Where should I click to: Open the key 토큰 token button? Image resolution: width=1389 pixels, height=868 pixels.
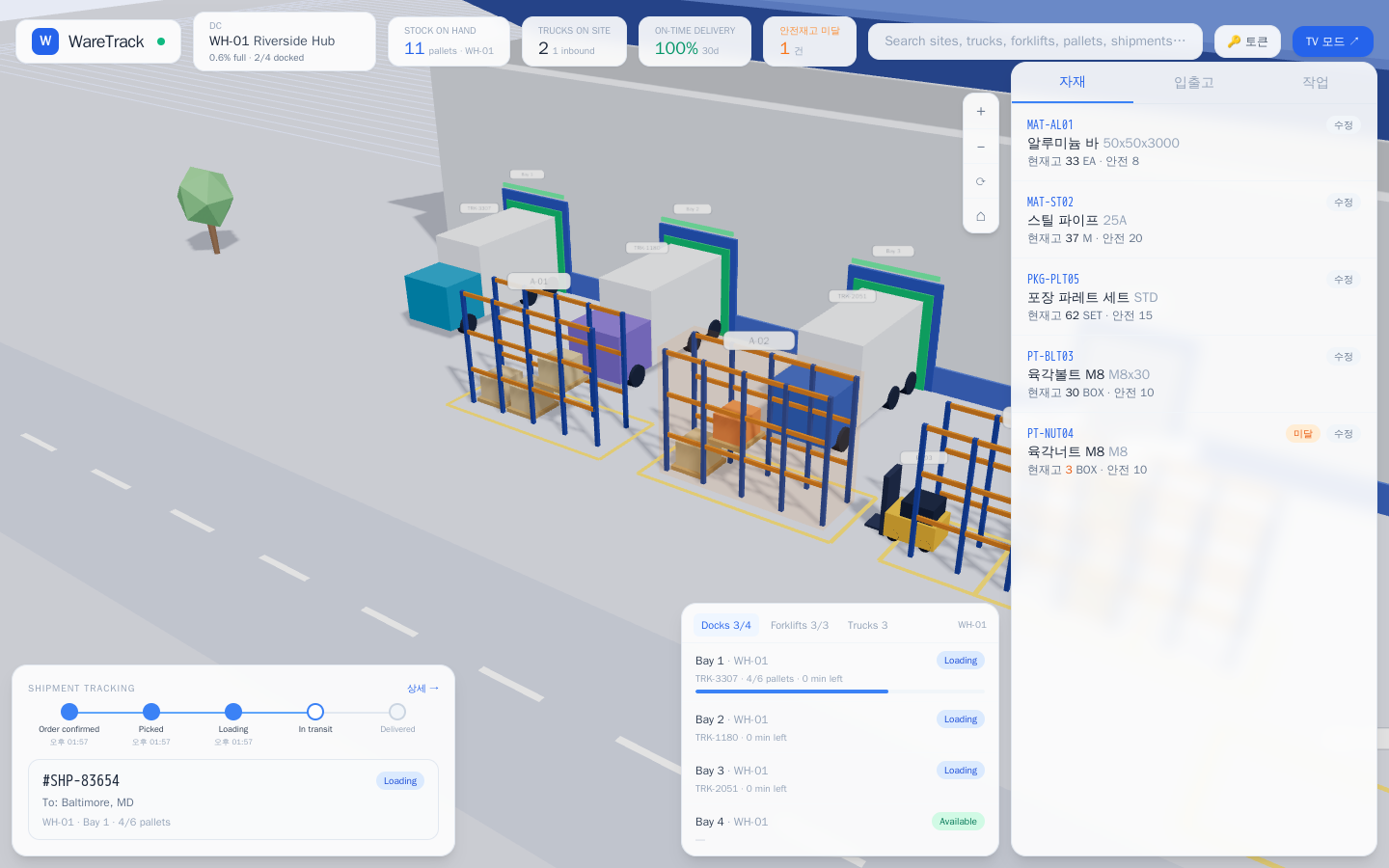click(x=1247, y=41)
